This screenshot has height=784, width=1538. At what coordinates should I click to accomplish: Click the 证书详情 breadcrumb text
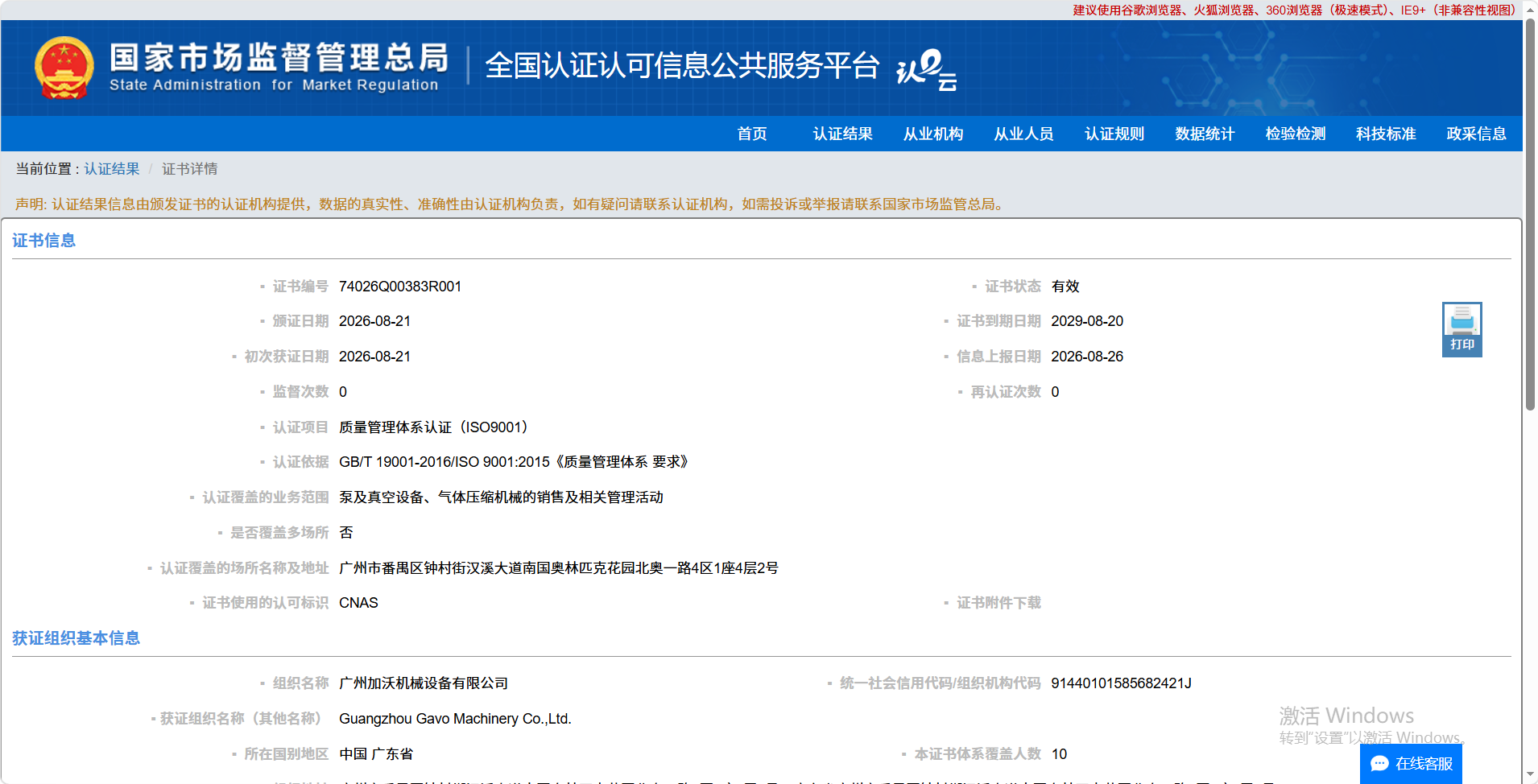click(189, 169)
